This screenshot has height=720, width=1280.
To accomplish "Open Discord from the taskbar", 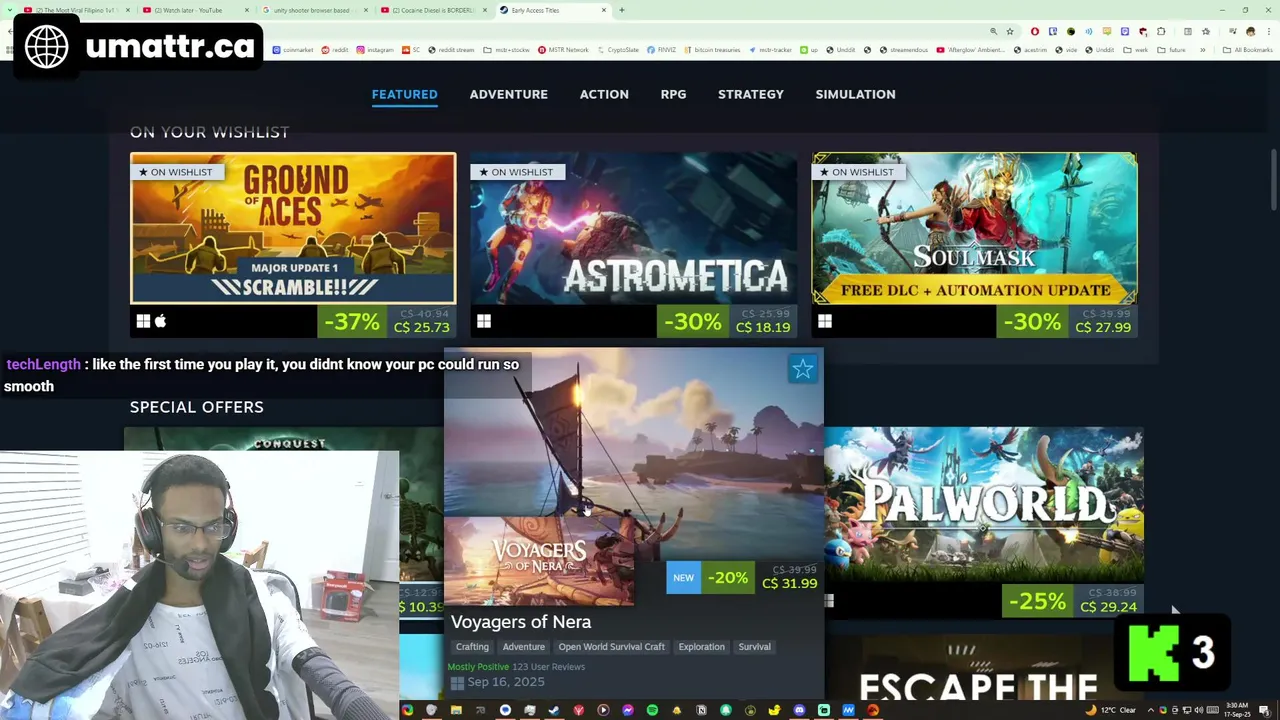I will coord(799,710).
